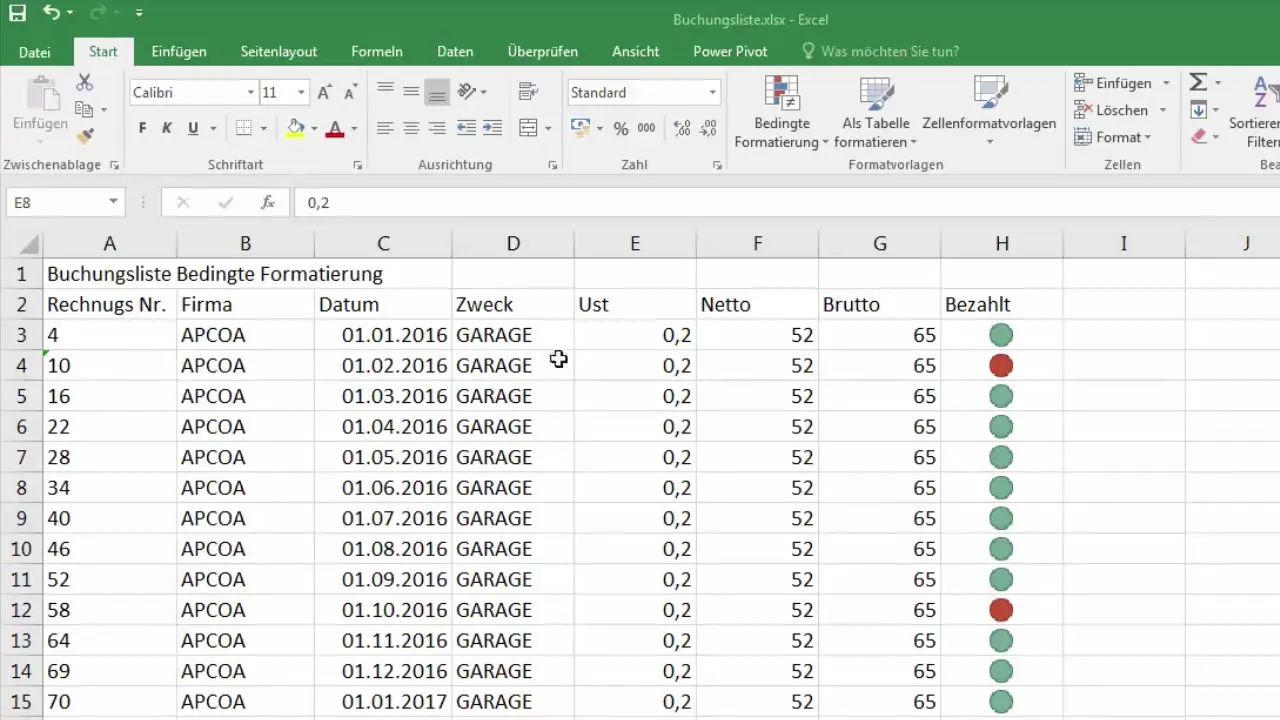Open the underline style dropdown arrow
The height and width of the screenshot is (720, 1280).
213,129
